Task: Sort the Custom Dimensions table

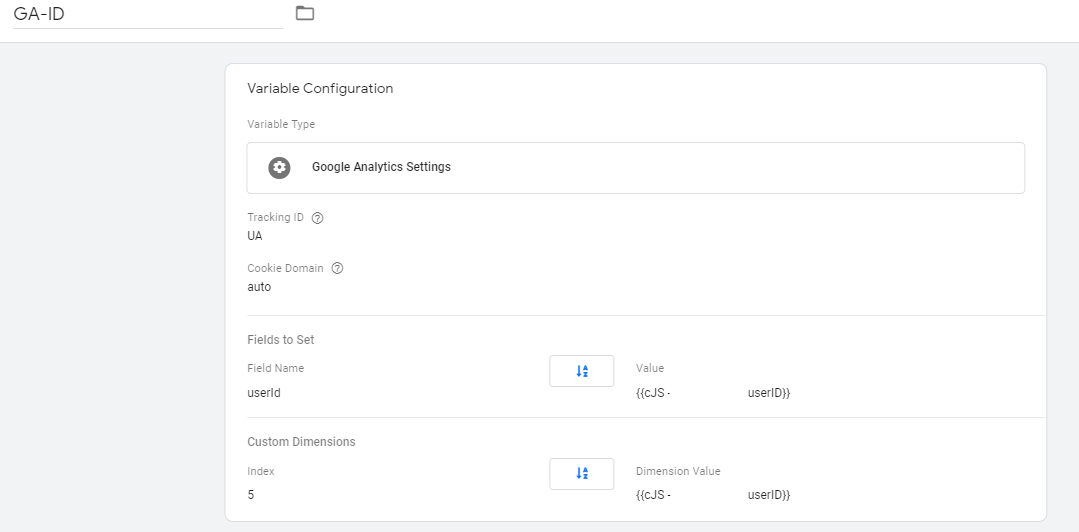Action: [x=581, y=474]
